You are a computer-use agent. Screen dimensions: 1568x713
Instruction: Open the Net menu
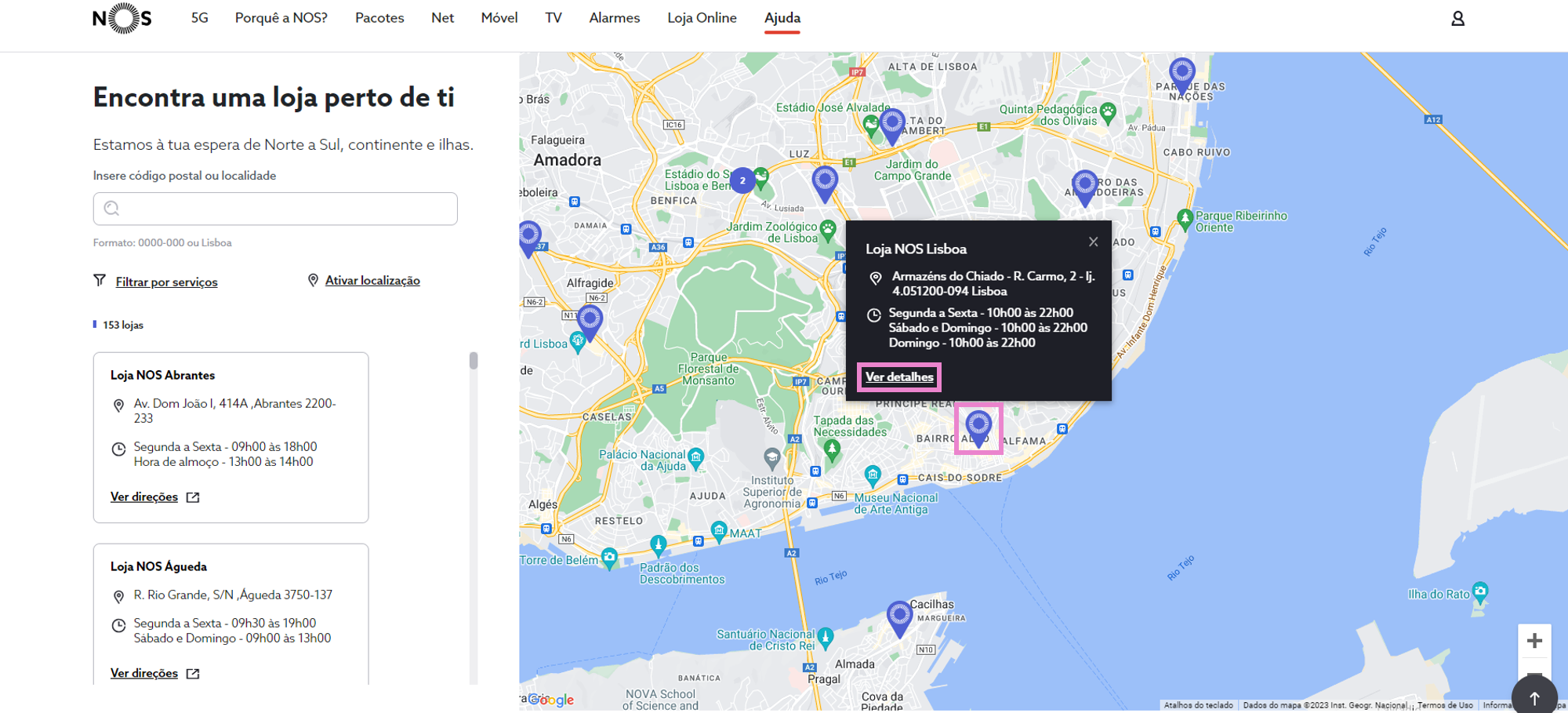442,17
